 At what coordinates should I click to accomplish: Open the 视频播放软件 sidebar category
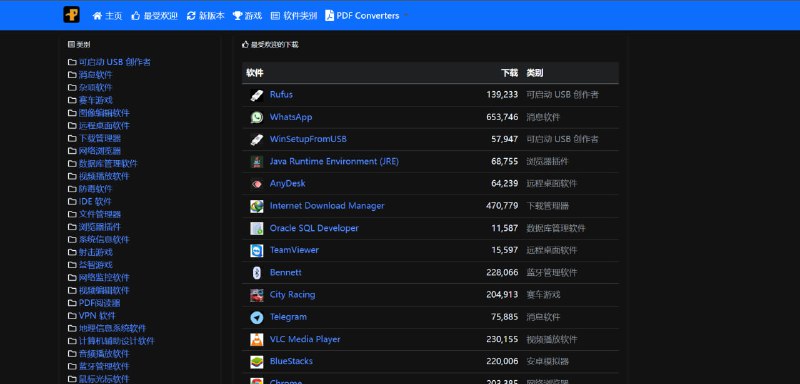pyautogui.click(x=104, y=176)
